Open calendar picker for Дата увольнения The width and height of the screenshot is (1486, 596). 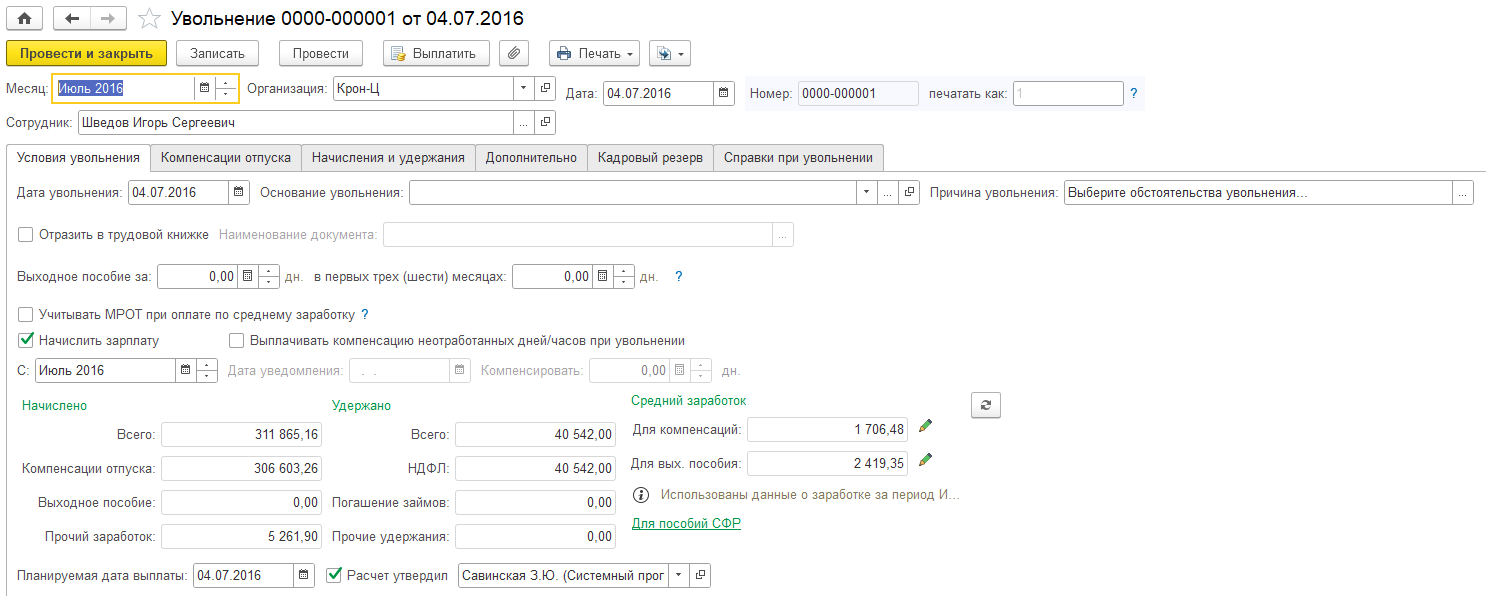(x=239, y=192)
